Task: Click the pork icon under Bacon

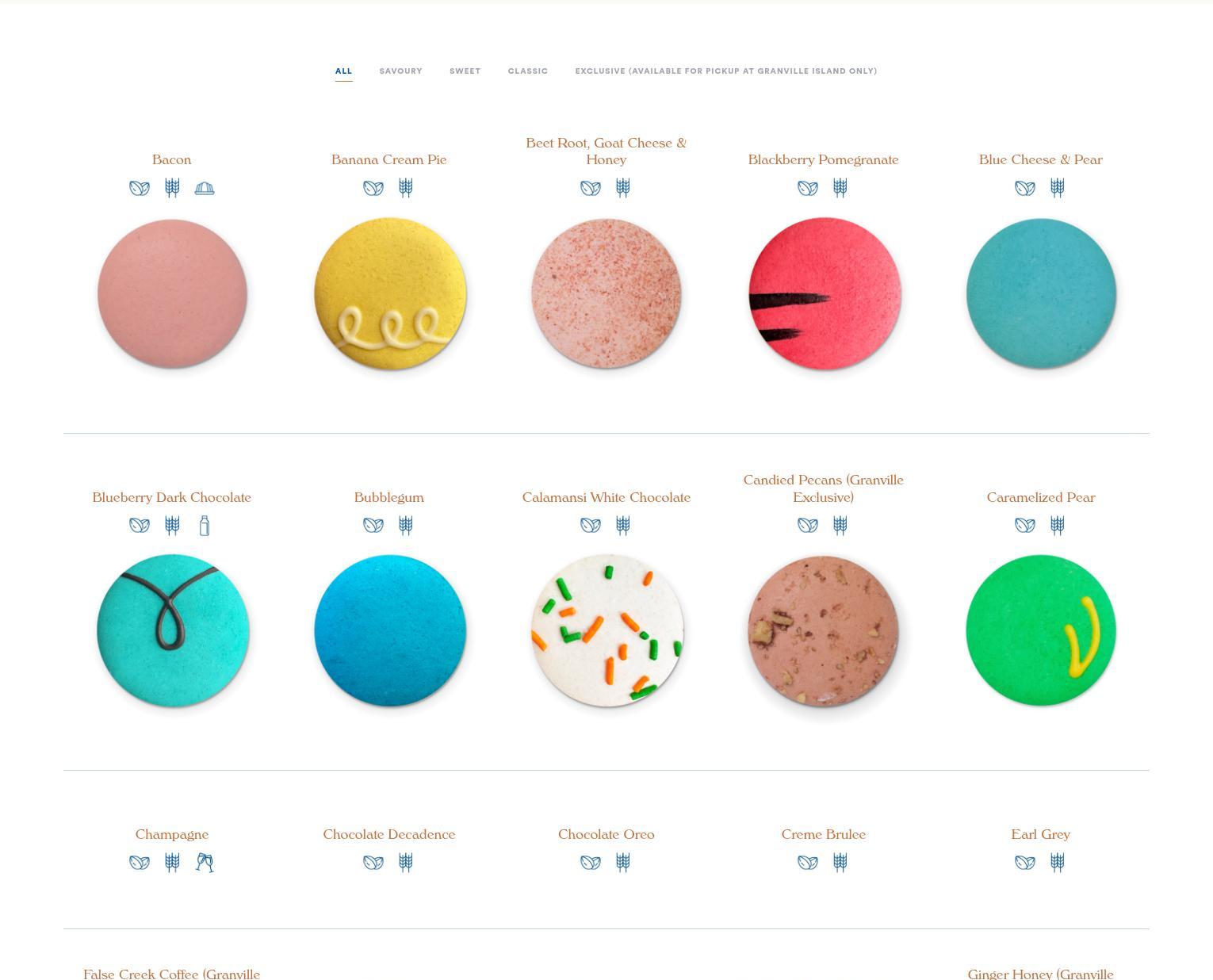Action: tap(205, 188)
